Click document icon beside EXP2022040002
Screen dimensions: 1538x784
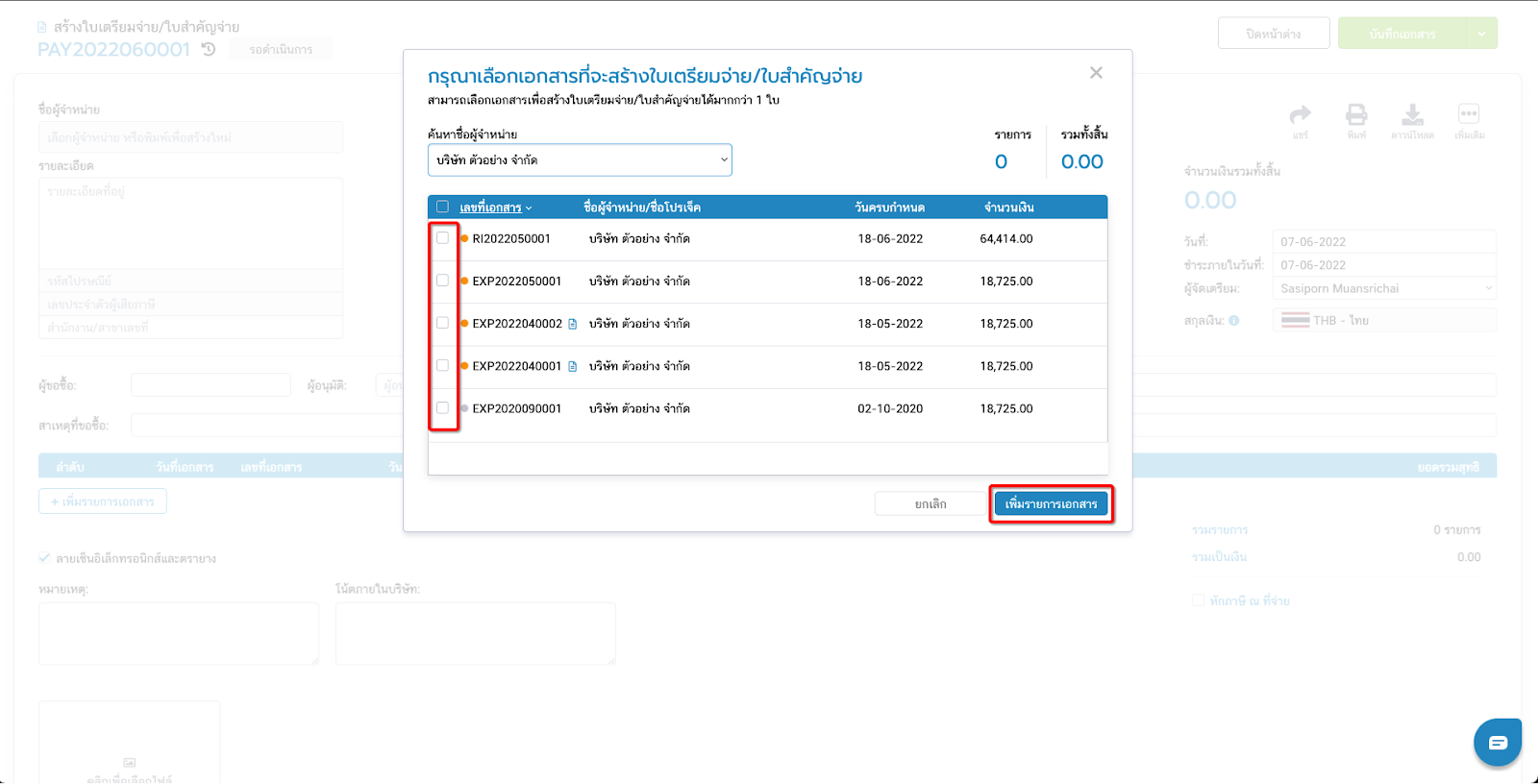coord(573,324)
